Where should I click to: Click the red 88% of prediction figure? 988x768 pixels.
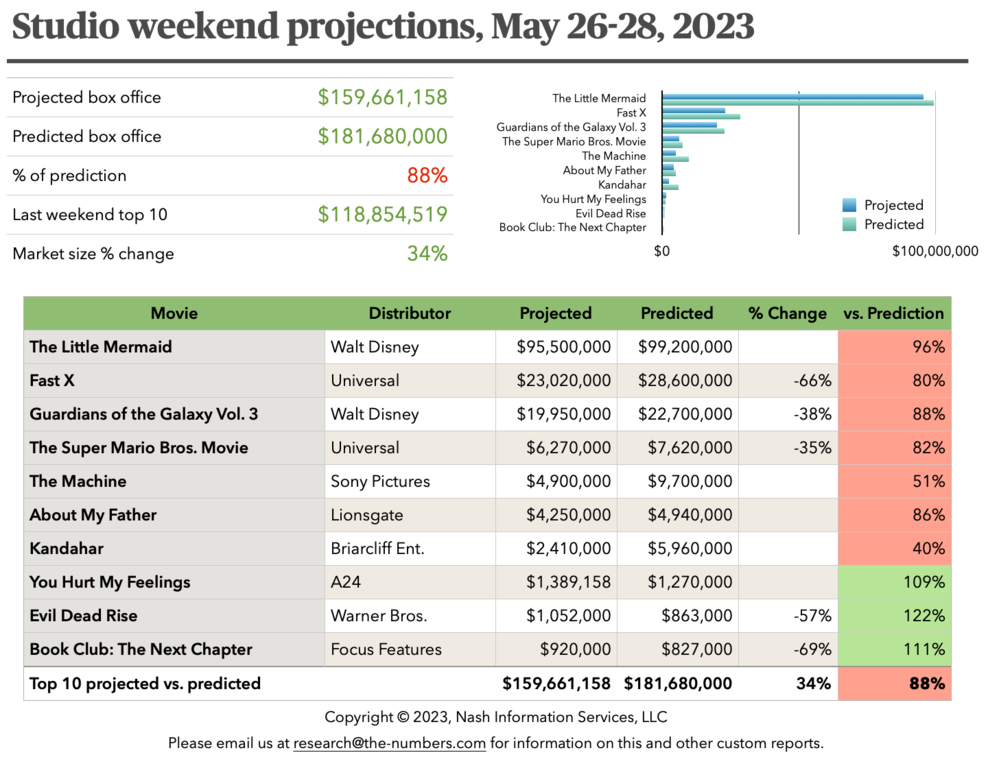427,176
